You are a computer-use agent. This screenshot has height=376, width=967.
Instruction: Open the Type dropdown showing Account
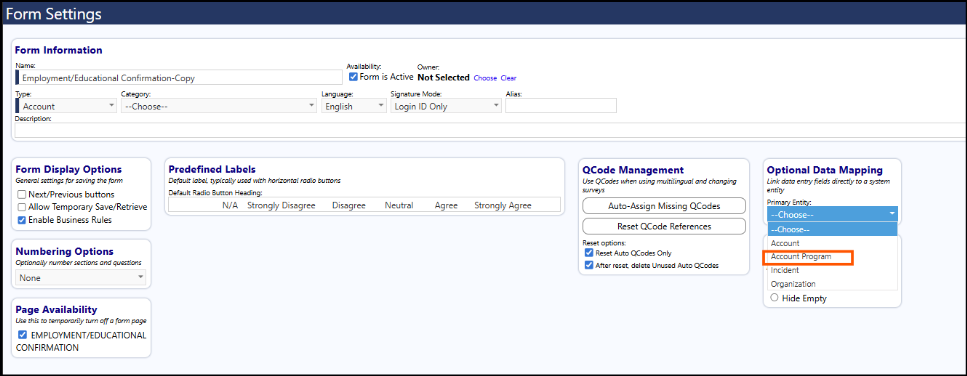[x=67, y=106]
